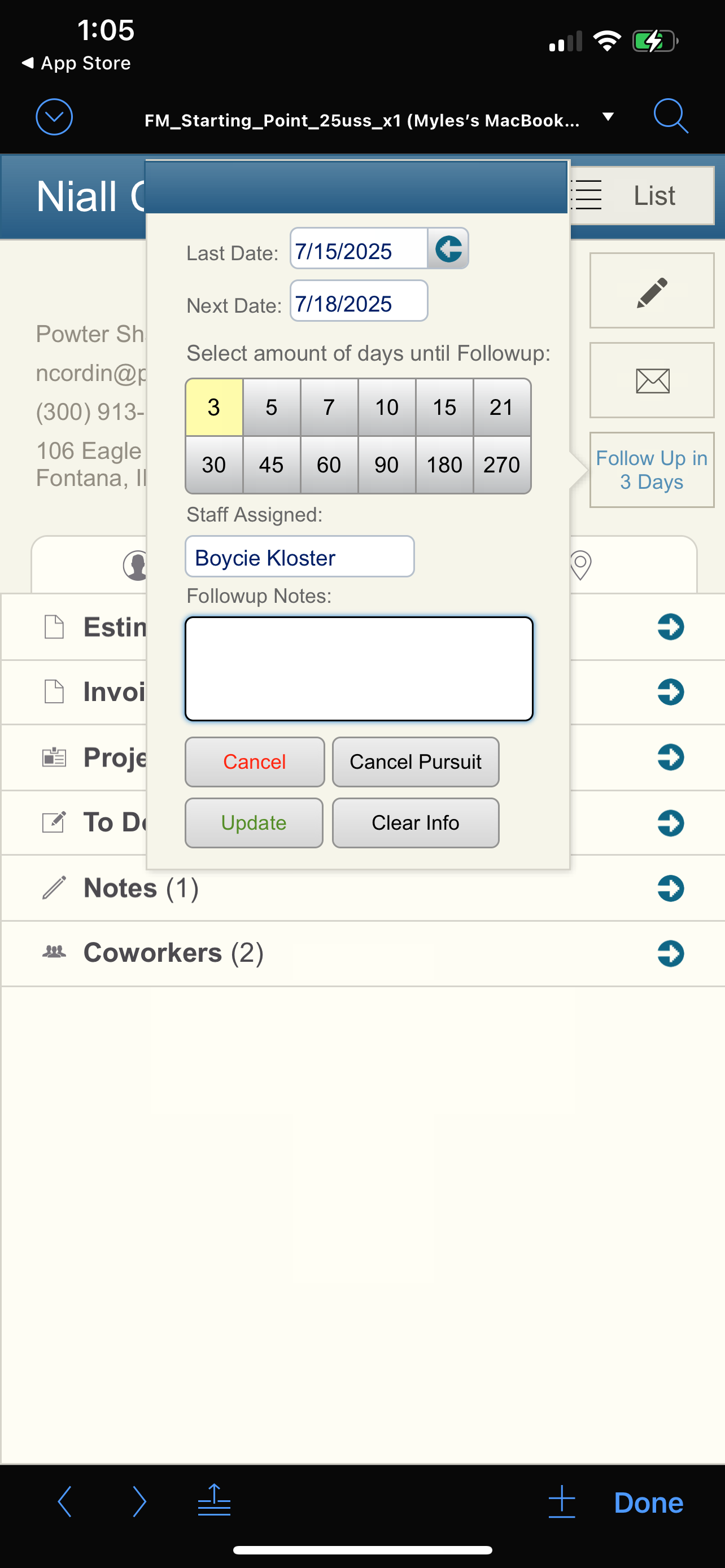Click the Cancel Pursuit button
Viewport: 725px width, 1568px height.
click(x=416, y=761)
